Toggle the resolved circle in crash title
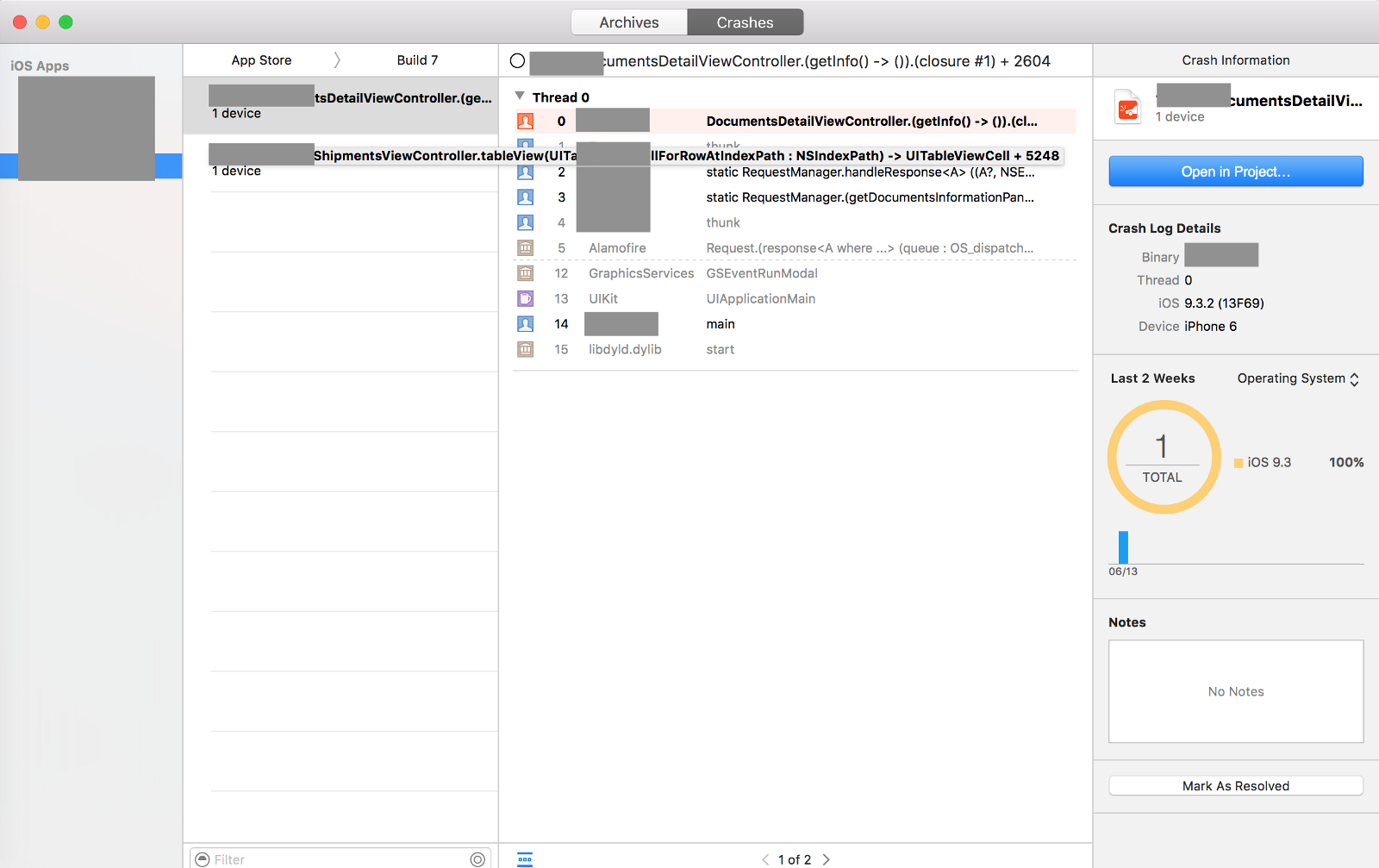The image size is (1379, 868). point(517,61)
